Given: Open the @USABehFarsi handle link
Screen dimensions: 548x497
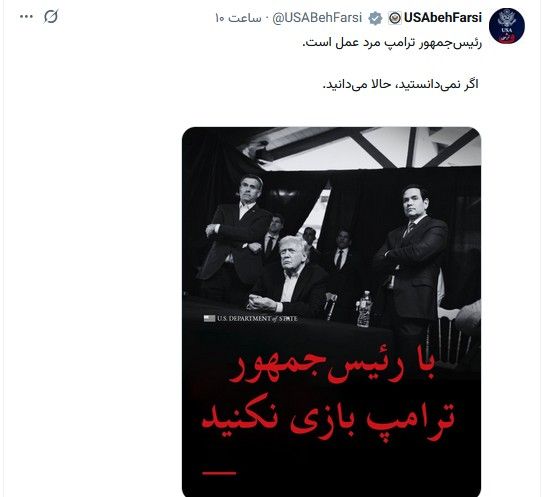Looking at the screenshot, I should [x=317, y=18].
